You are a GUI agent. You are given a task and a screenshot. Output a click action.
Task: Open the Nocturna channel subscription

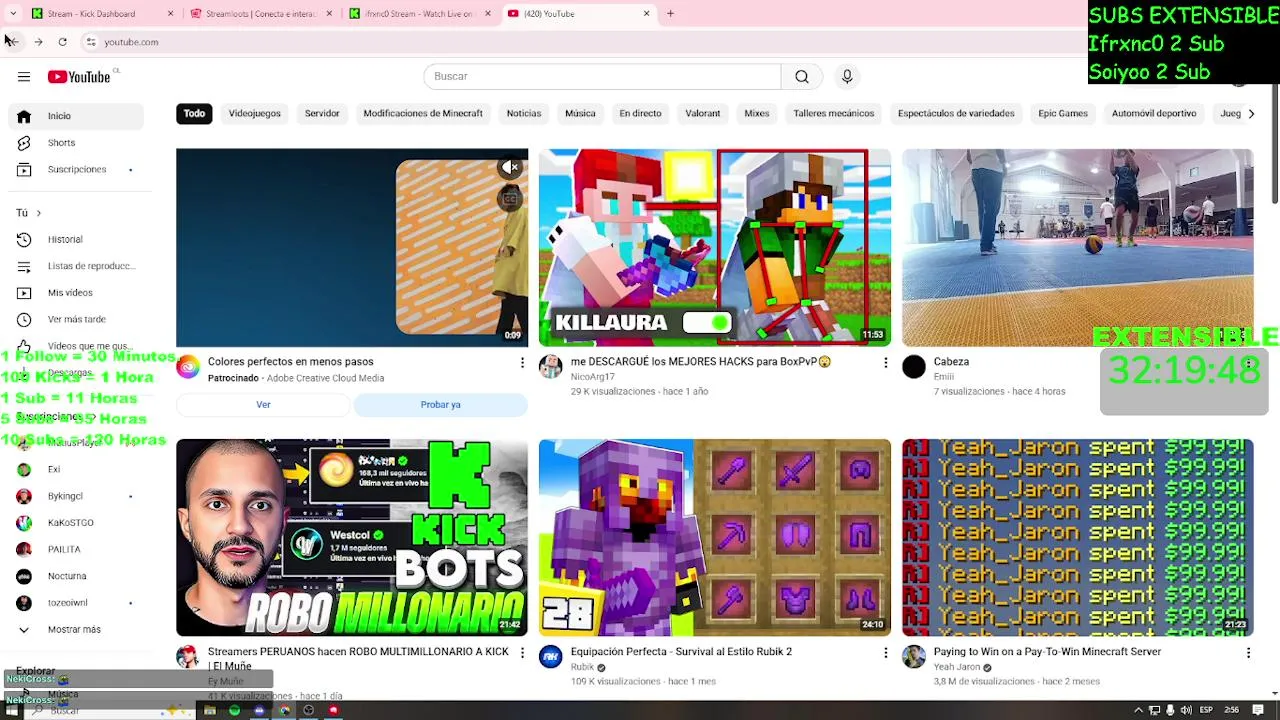[x=76, y=576]
